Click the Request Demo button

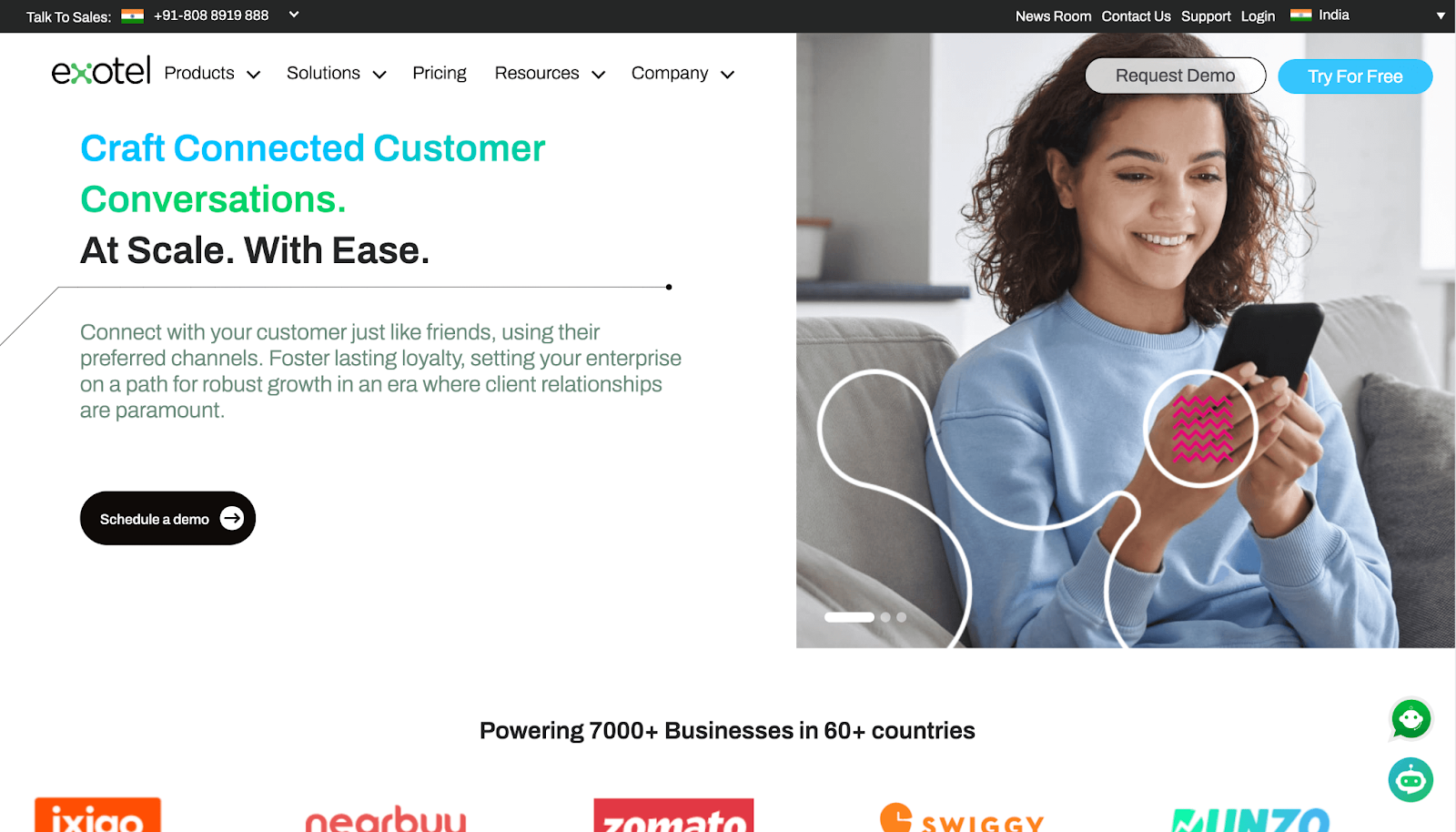point(1175,76)
